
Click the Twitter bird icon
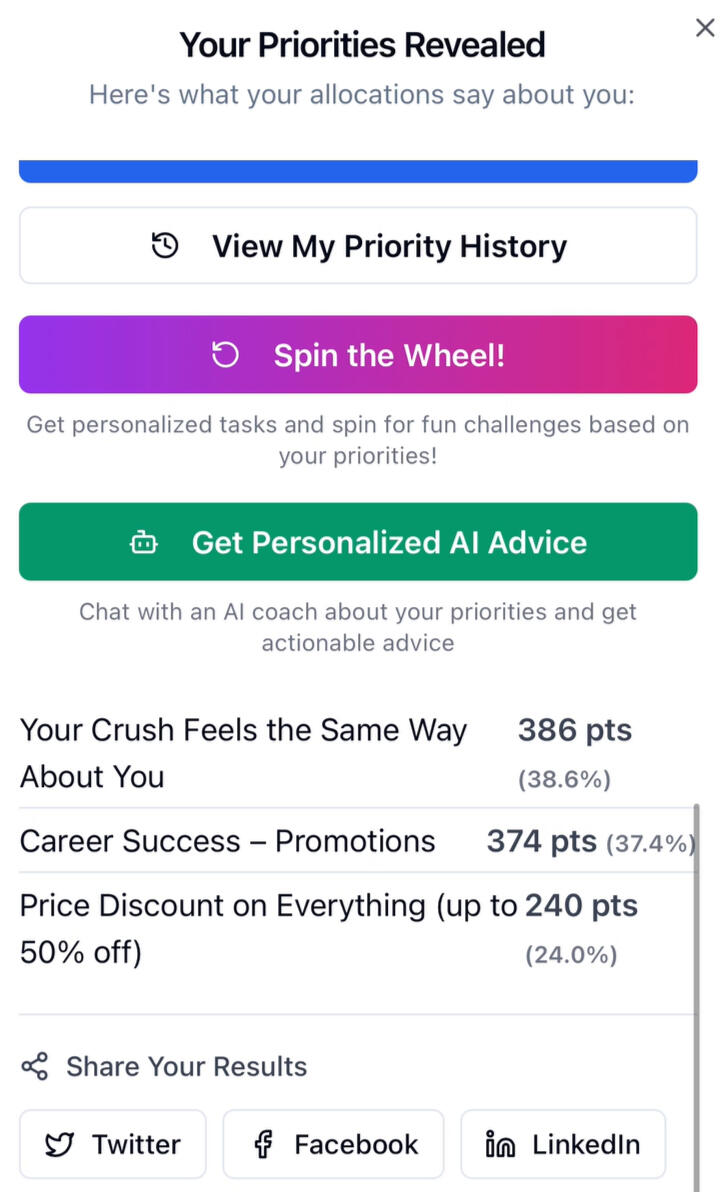(60, 1145)
